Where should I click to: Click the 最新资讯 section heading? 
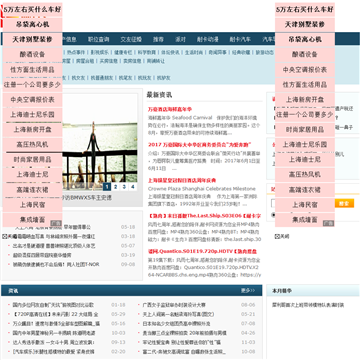(159, 95)
